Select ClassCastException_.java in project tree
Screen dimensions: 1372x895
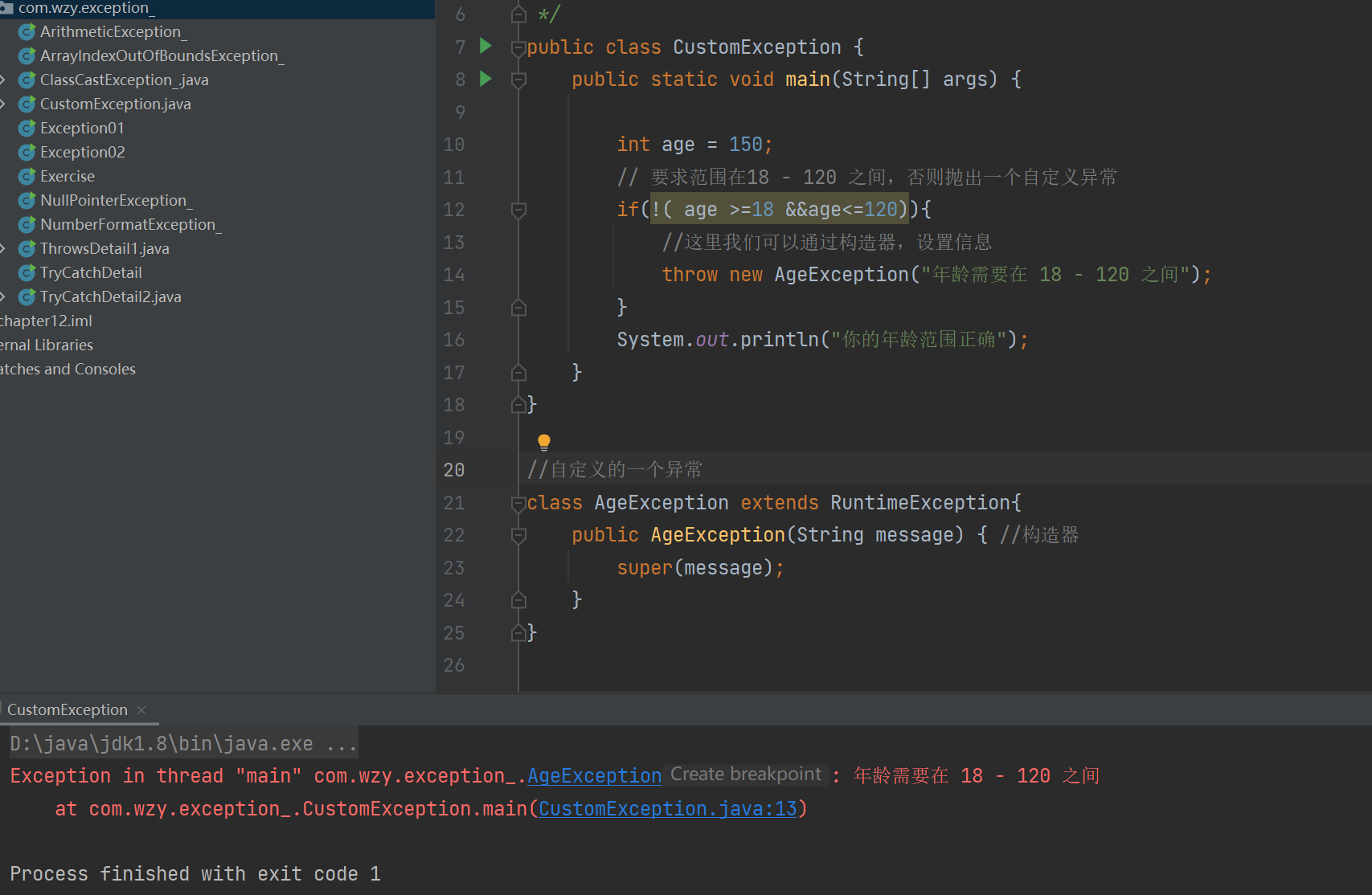tap(125, 80)
